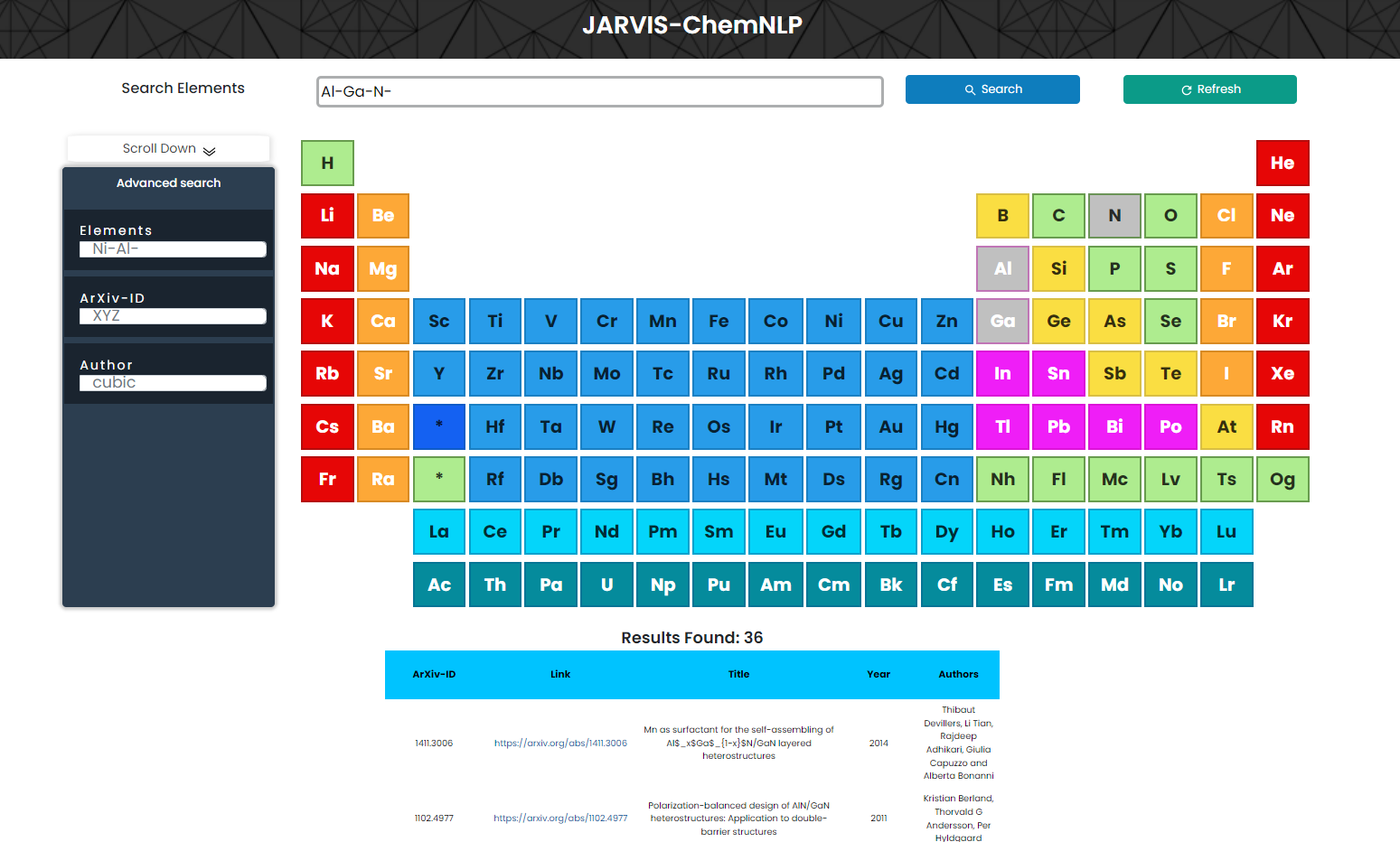Focus the Advanced search Elements field
The height and width of the screenshot is (842, 1400).
173,249
